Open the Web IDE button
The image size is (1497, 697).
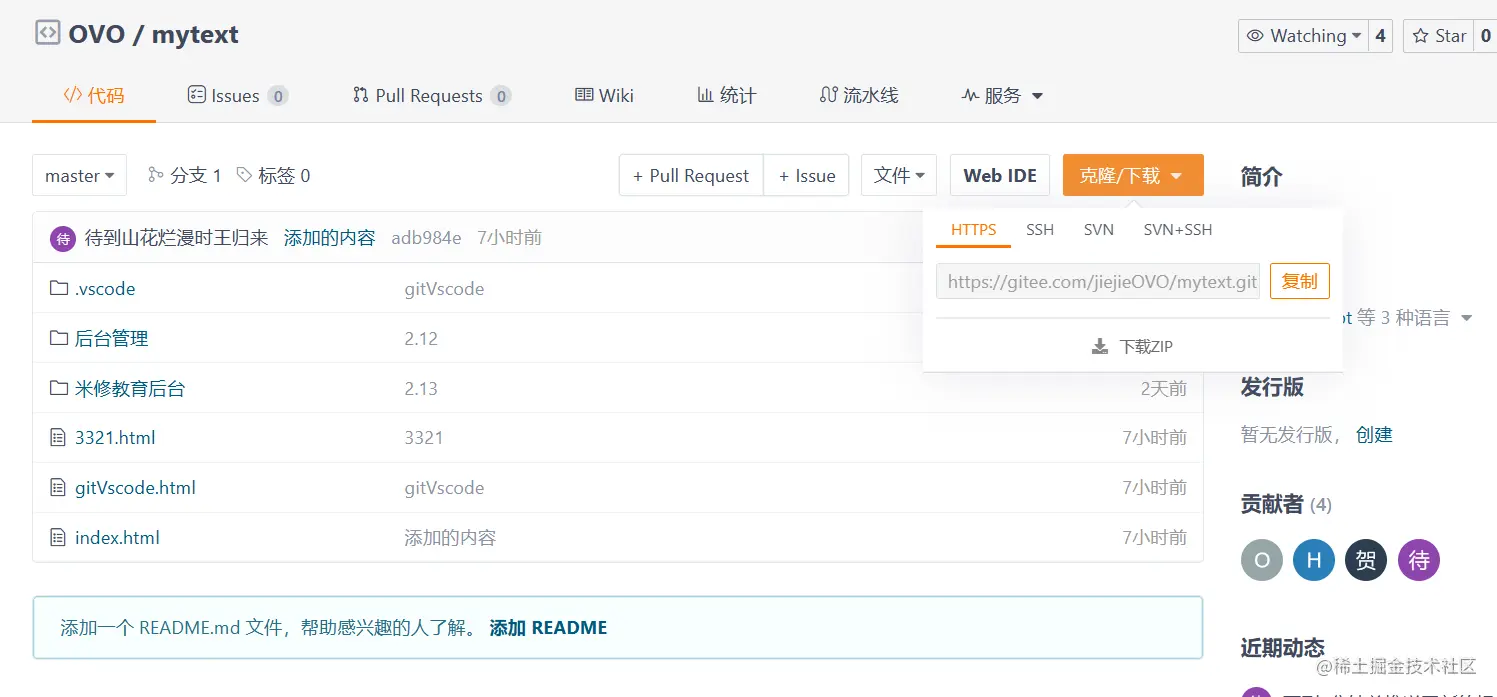click(x=1000, y=175)
